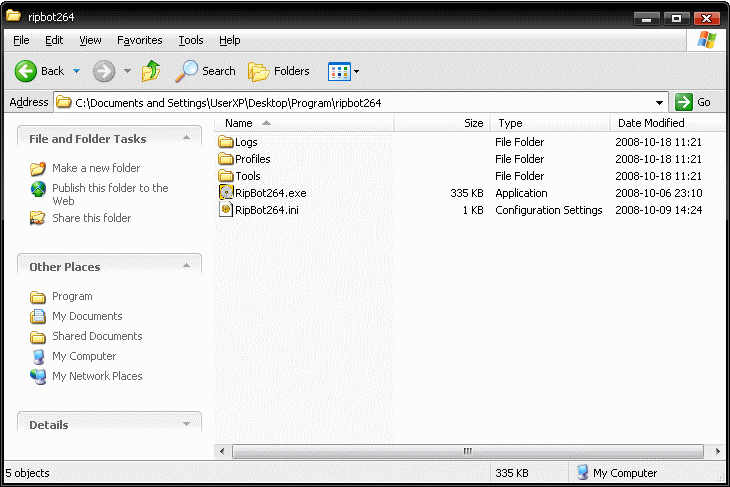
Task: Click the horizontal scrollbar thumb
Action: 466,452
